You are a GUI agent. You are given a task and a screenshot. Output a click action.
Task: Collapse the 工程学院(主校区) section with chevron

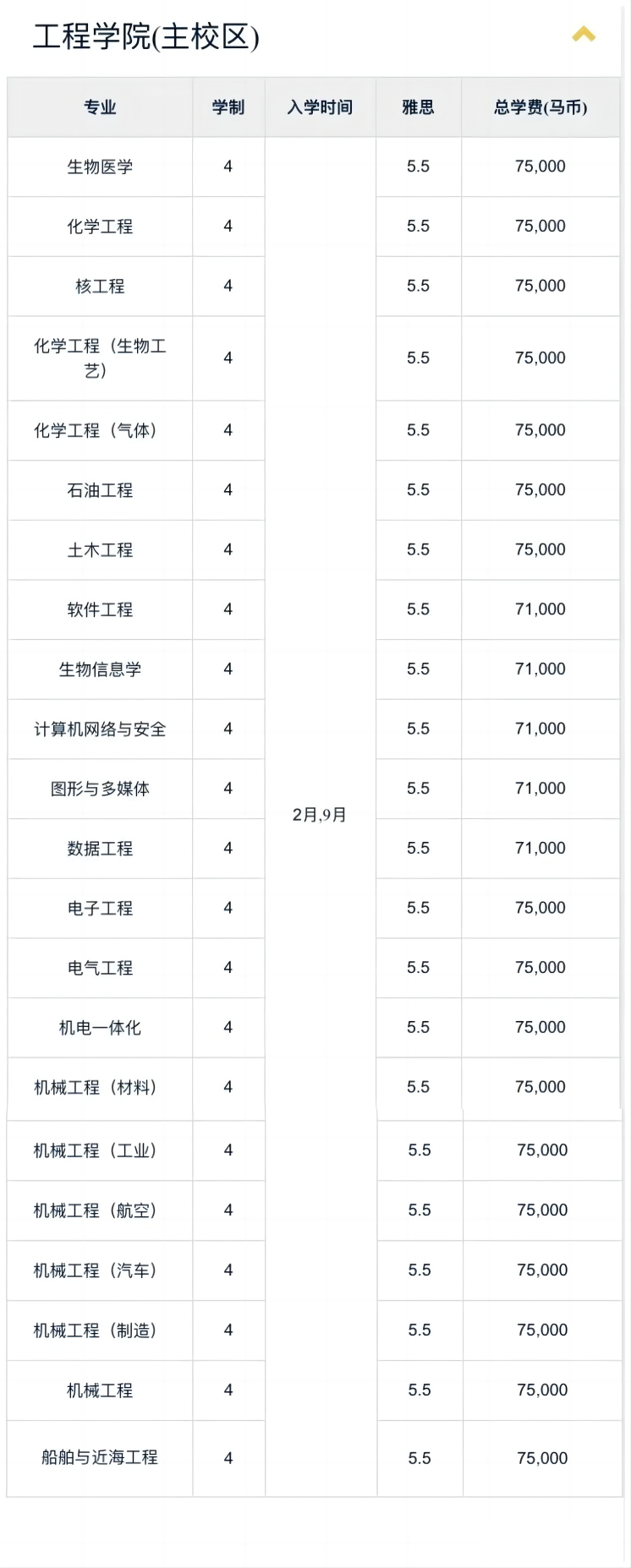click(x=584, y=35)
